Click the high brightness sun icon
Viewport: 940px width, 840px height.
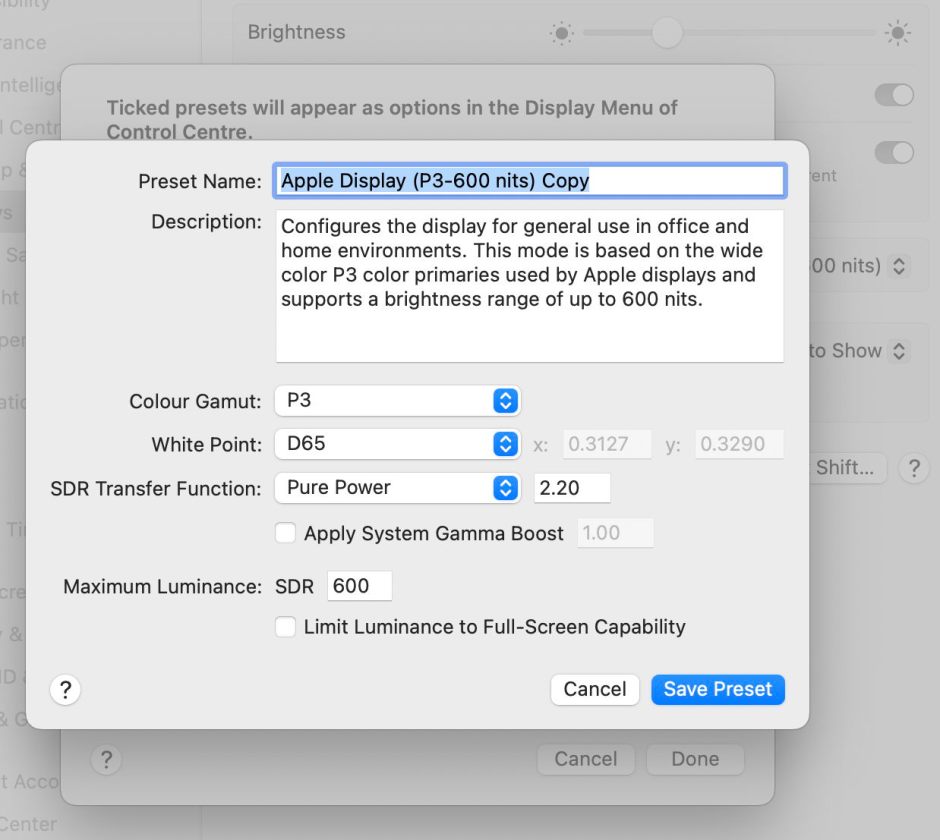click(x=897, y=33)
